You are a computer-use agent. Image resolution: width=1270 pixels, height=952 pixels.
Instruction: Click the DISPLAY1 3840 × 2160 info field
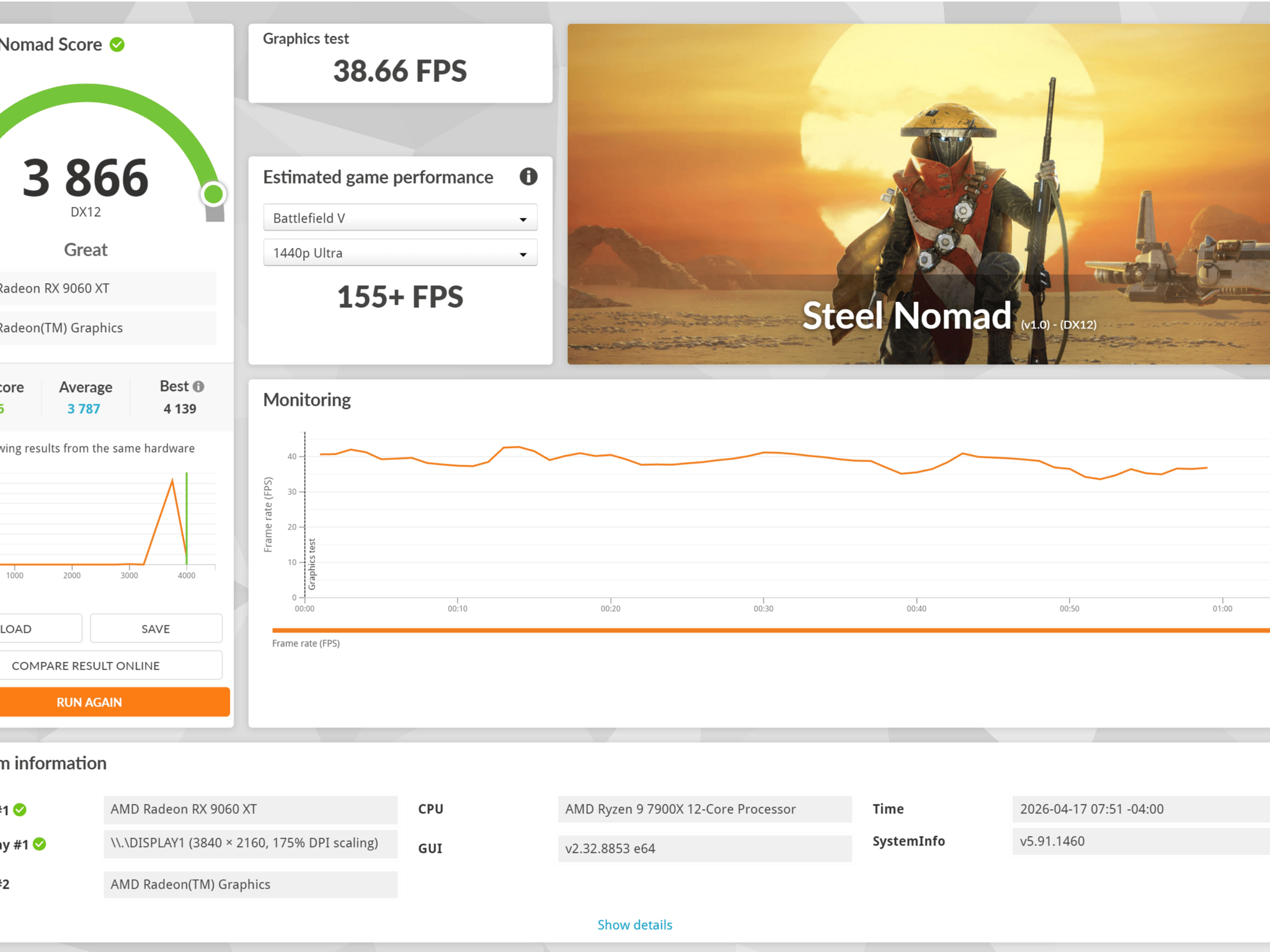point(251,844)
